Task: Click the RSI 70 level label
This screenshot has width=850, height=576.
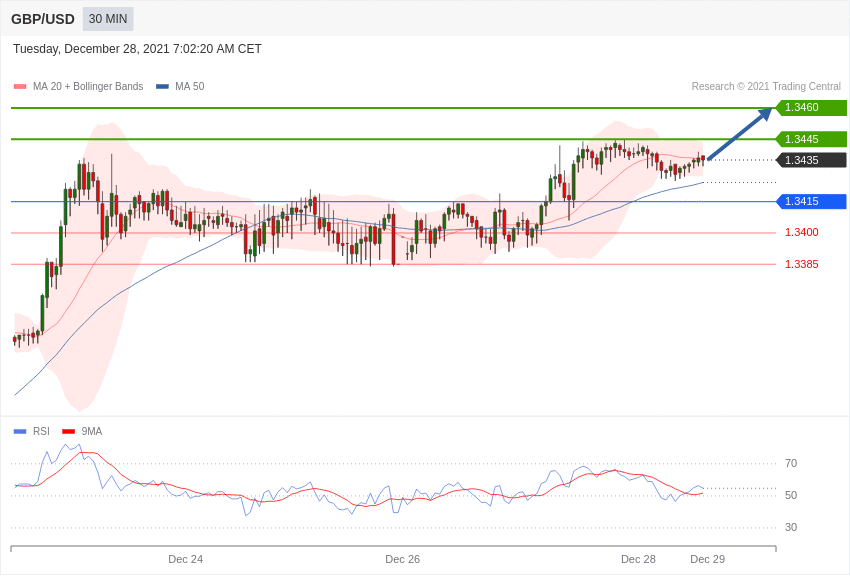Action: (x=791, y=464)
